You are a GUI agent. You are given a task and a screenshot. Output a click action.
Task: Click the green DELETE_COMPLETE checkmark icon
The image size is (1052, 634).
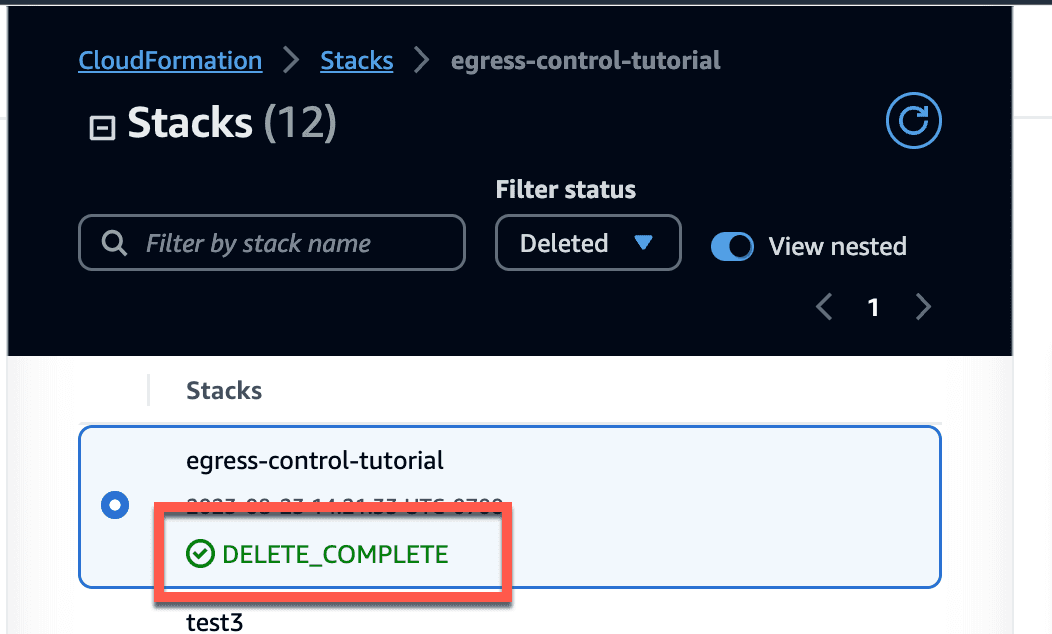coord(200,554)
